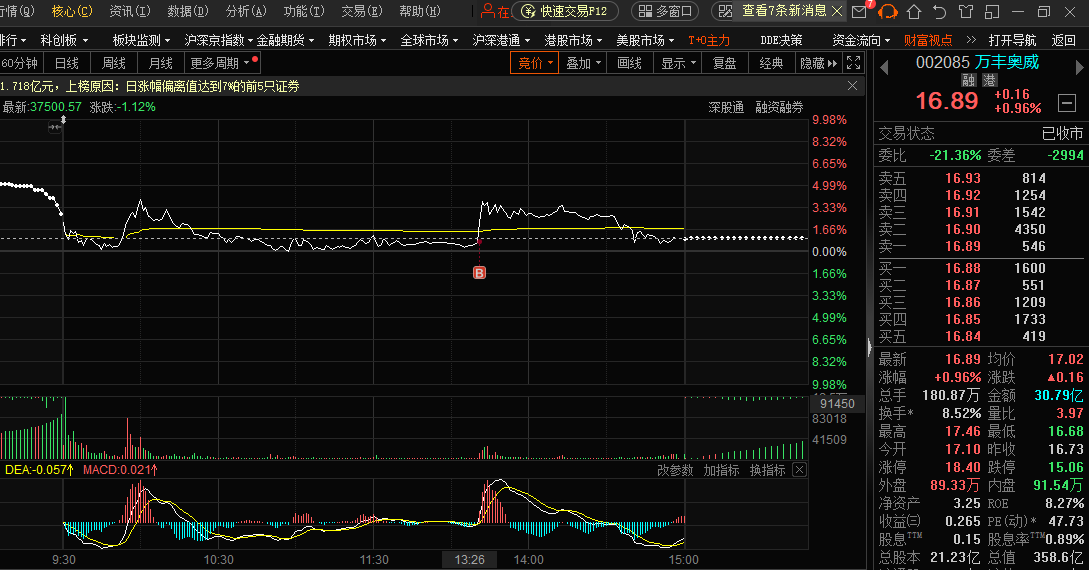Image resolution: width=1089 pixels, height=570 pixels.
Task: Open T+0主力 link
Action: click(709, 40)
